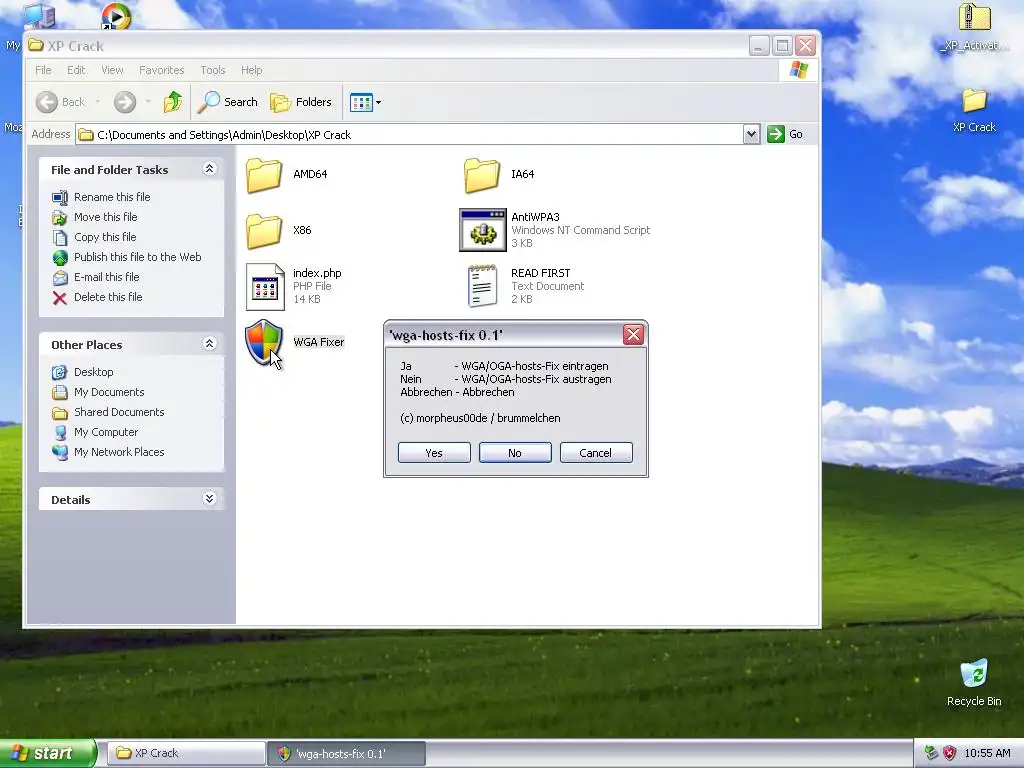1024x768 pixels.
Task: Go to Shared Documents in Other Places
Action: [x=119, y=412]
